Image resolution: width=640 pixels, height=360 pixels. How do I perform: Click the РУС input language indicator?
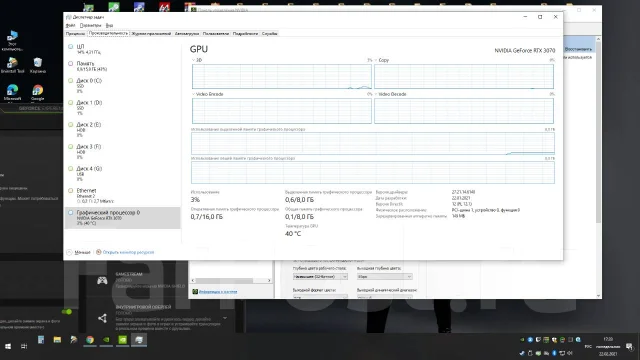coord(588,346)
